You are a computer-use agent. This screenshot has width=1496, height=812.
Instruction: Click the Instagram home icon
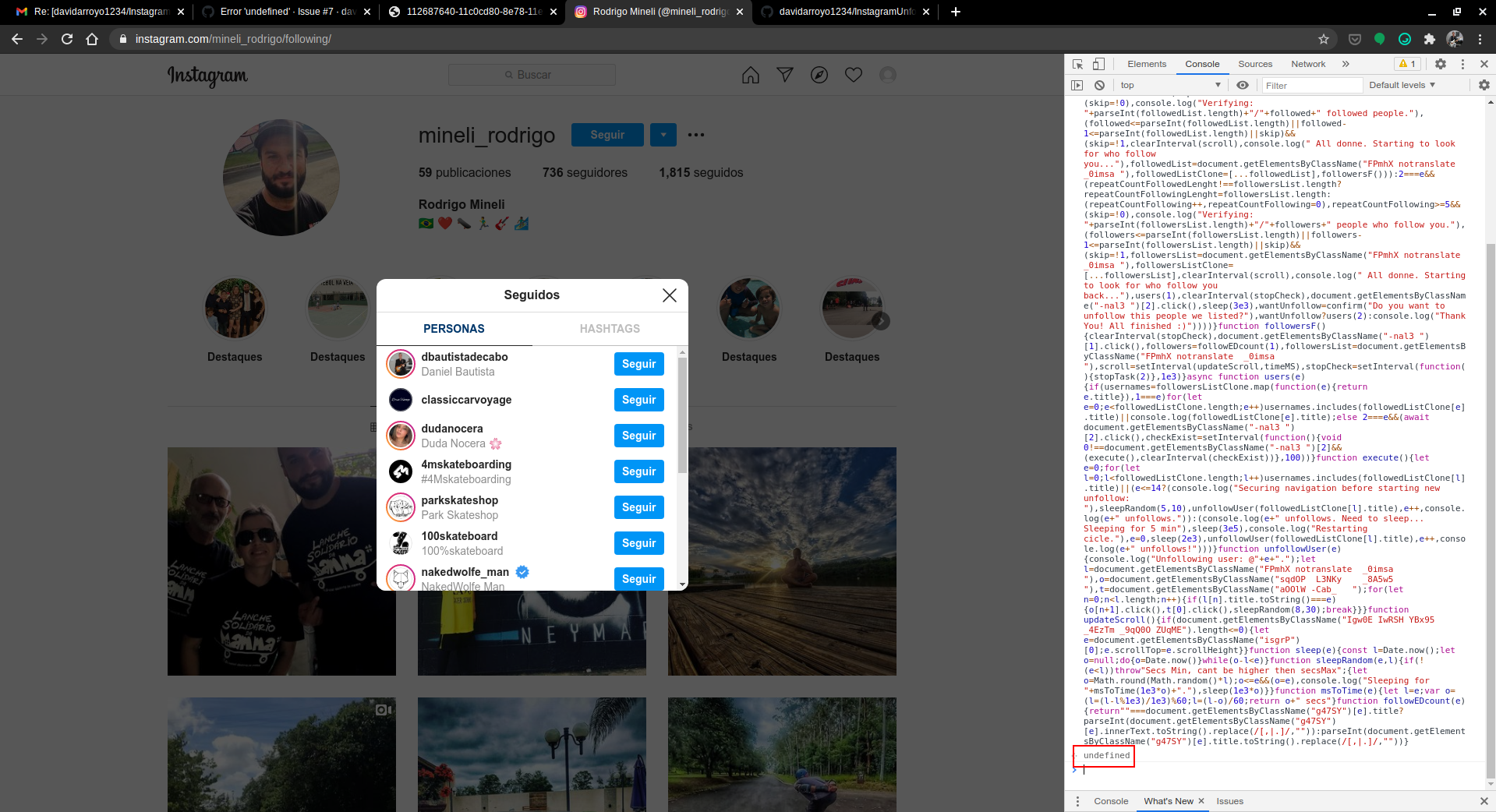[750, 75]
